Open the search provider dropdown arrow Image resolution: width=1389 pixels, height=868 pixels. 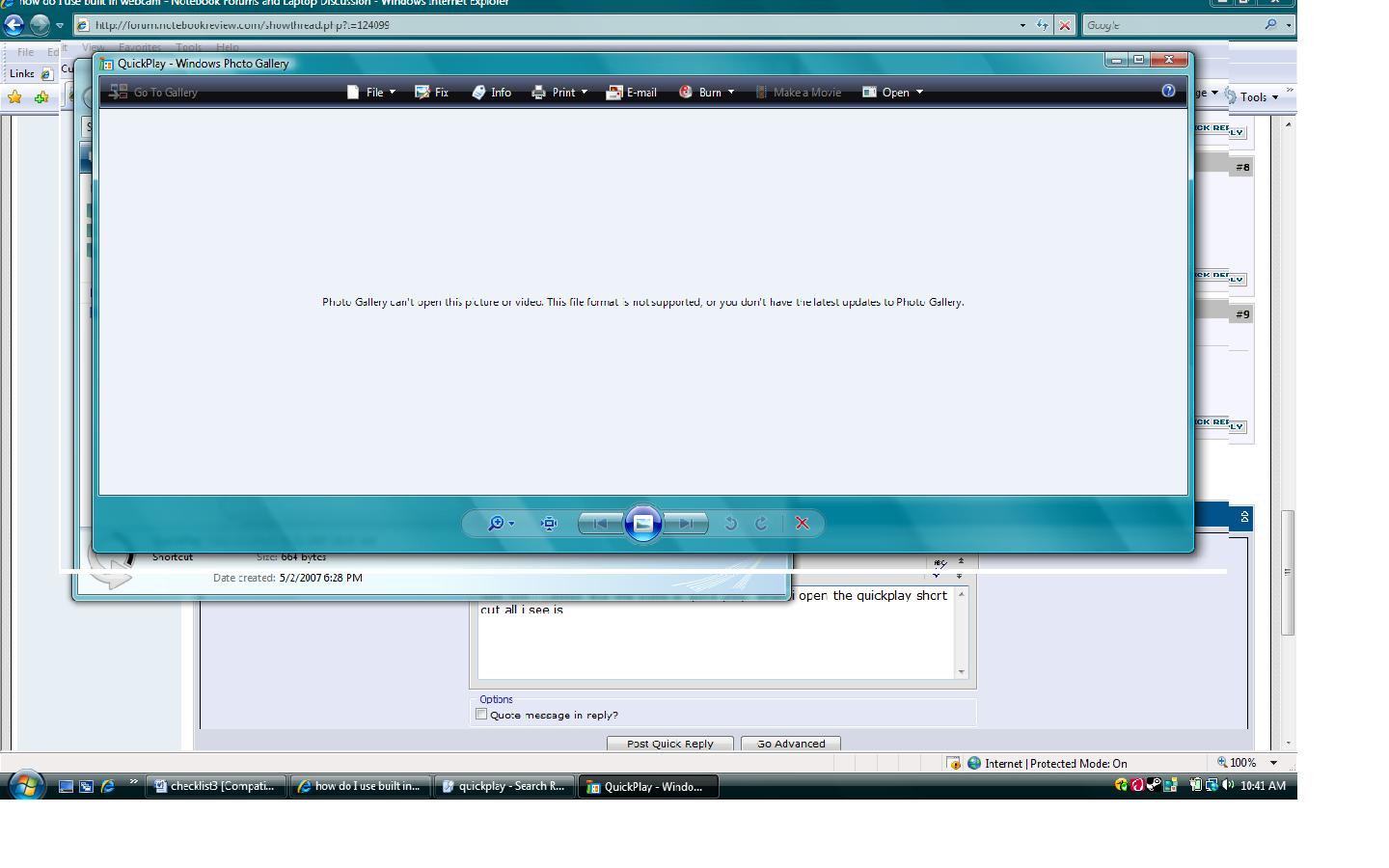1289,25
